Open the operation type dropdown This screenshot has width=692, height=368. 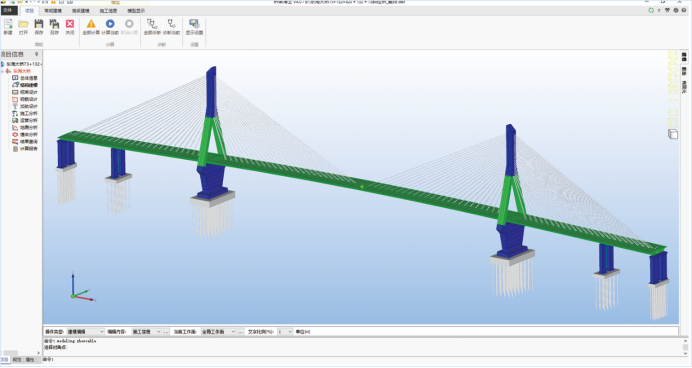(x=86, y=331)
